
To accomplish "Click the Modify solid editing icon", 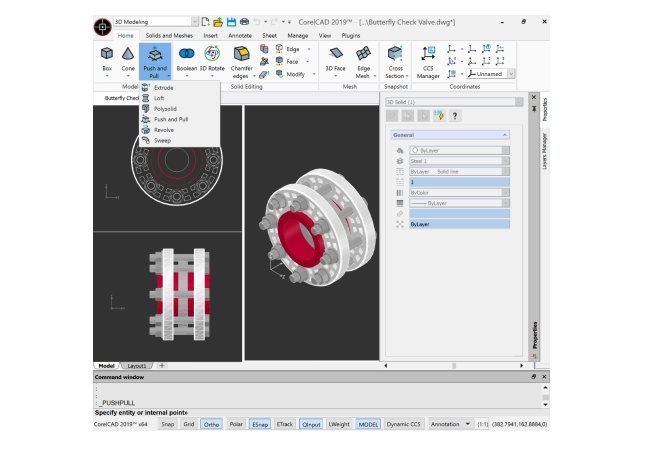I will 279,74.
